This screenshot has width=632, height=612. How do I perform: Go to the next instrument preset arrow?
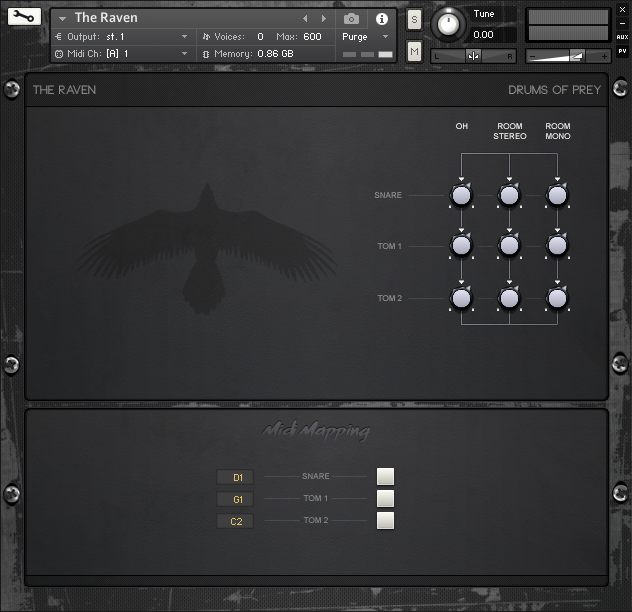[x=323, y=19]
